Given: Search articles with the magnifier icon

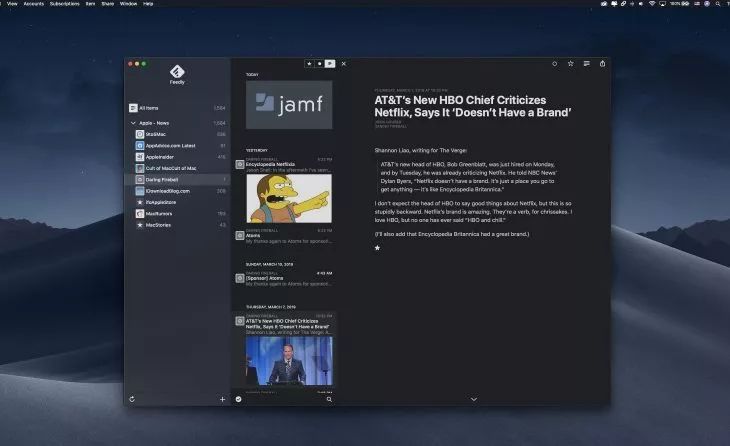Looking at the screenshot, I should [329, 399].
